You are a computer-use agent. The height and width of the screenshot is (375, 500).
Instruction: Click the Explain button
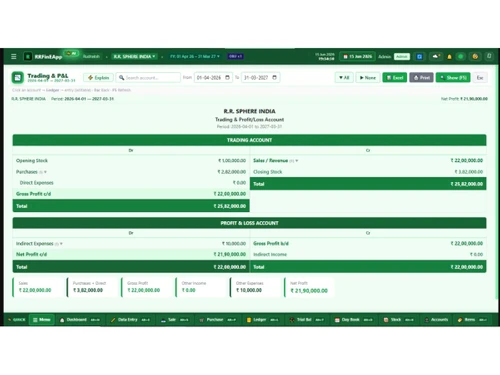click(99, 78)
